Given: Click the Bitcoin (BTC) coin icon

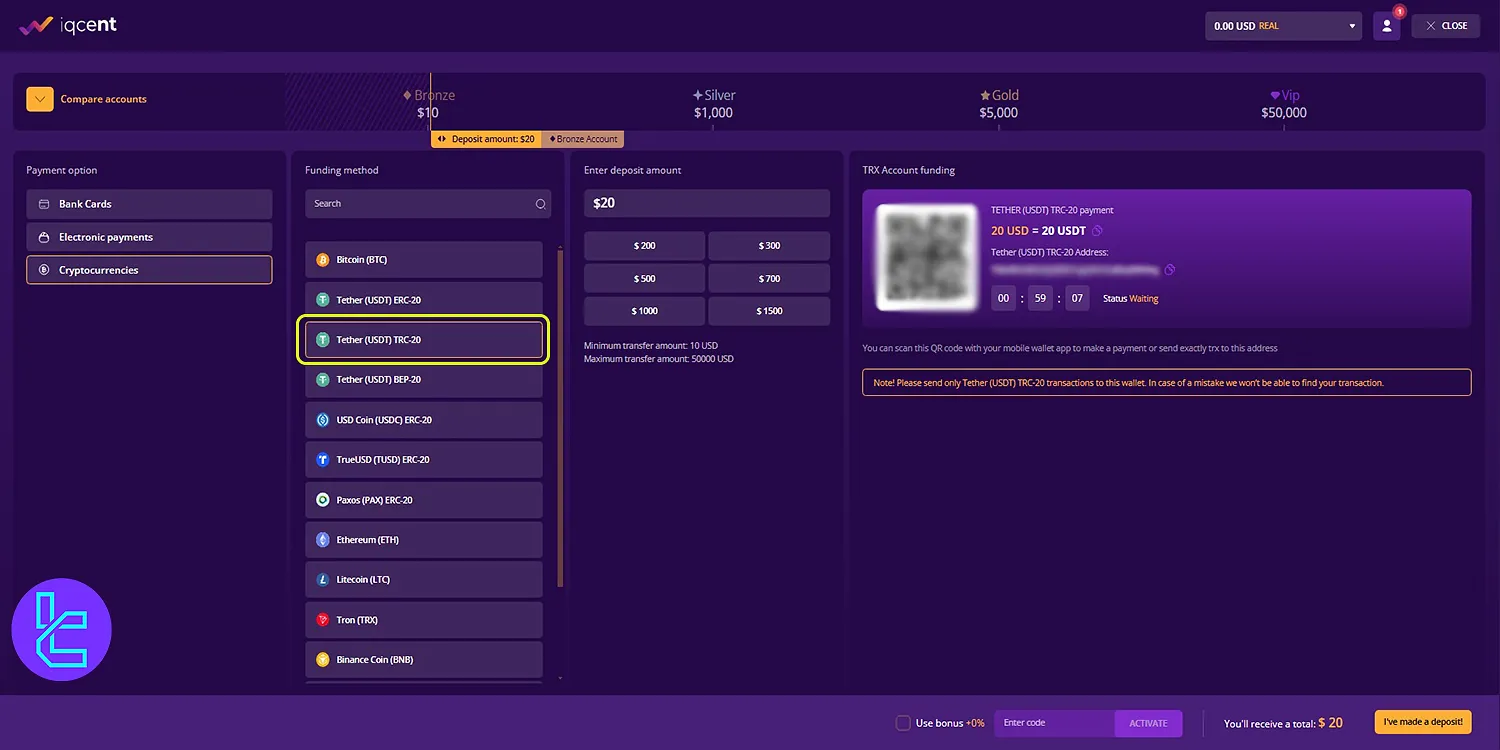Looking at the screenshot, I should pos(322,260).
